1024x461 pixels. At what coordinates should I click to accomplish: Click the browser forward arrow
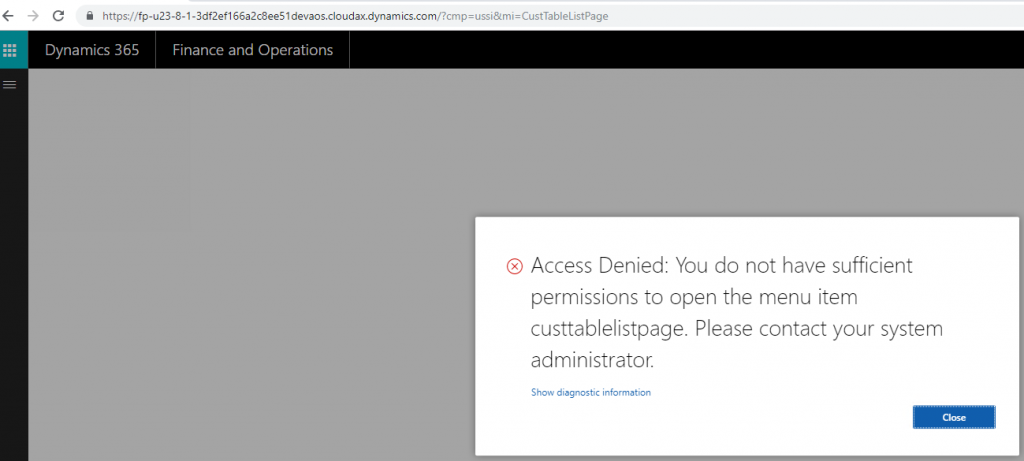33,16
